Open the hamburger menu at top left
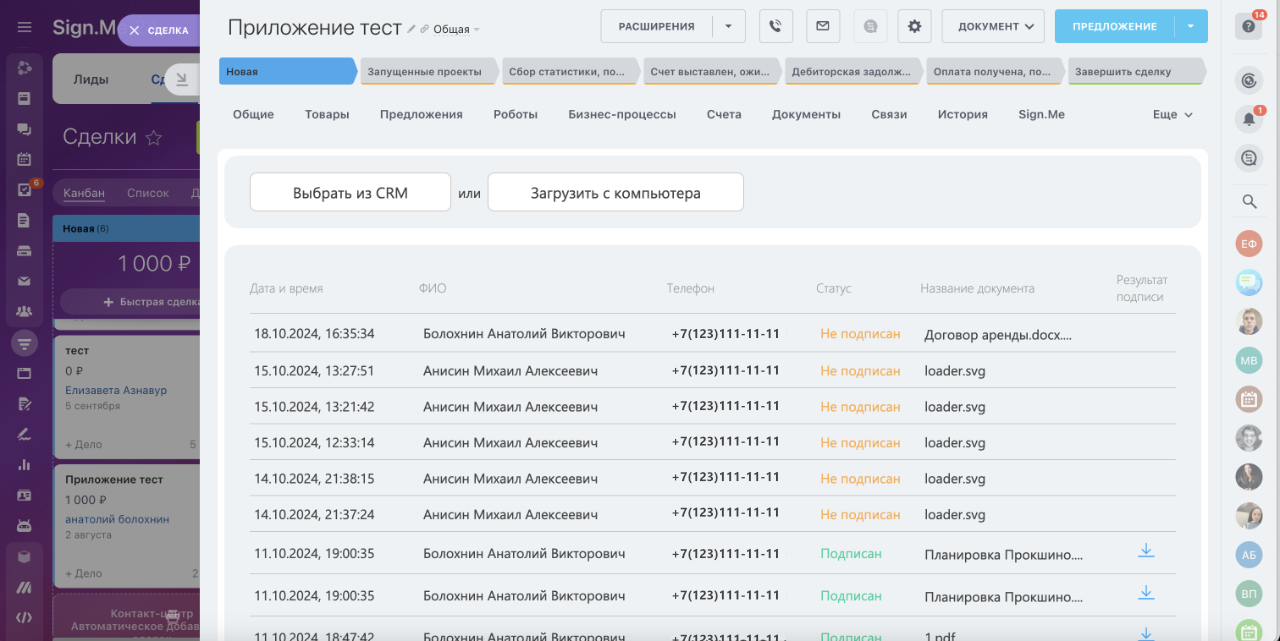Viewport: 1280px width, 641px height. [25, 27]
